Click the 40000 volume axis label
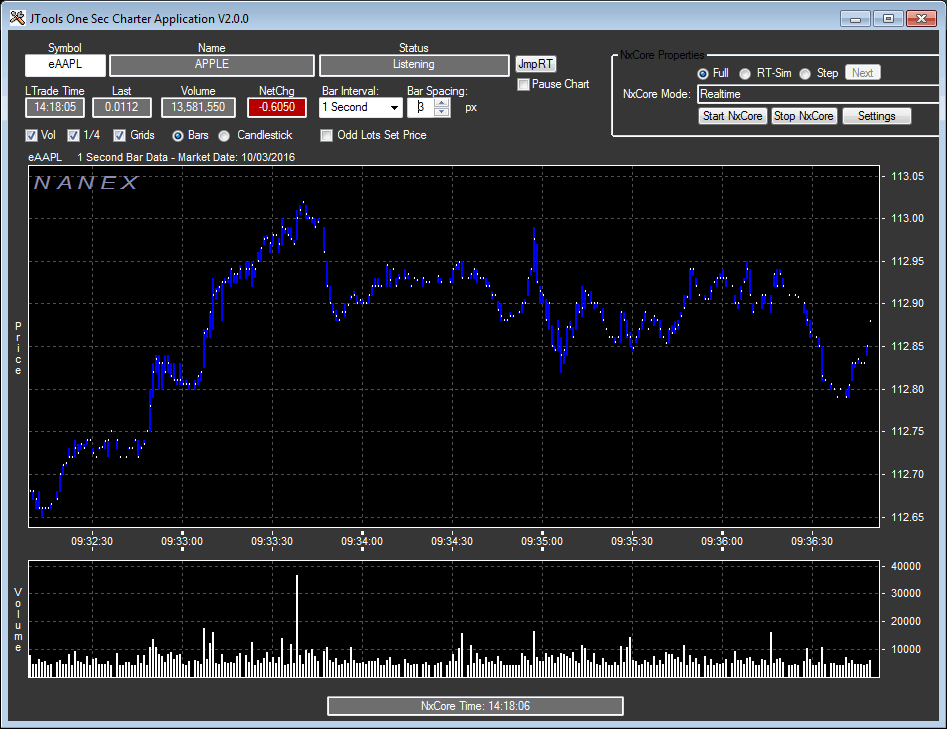The width and height of the screenshot is (947, 729). (906, 567)
